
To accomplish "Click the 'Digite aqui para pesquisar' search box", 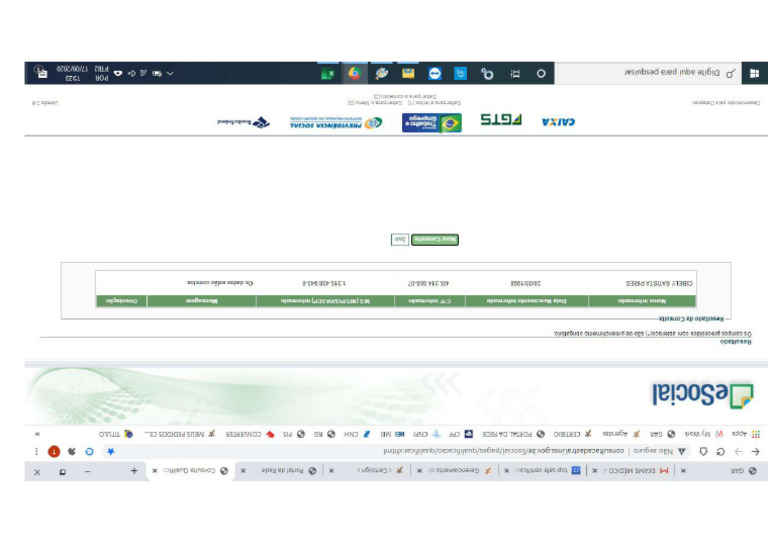I will pos(648,73).
